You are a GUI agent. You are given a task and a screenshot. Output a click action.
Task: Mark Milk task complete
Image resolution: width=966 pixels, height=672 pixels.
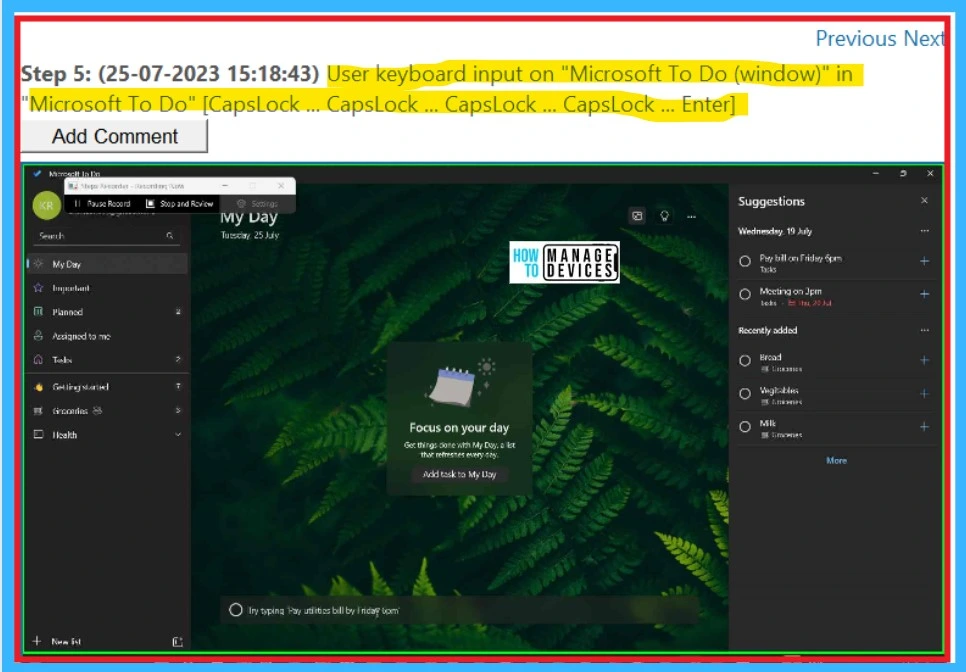pyautogui.click(x=745, y=427)
